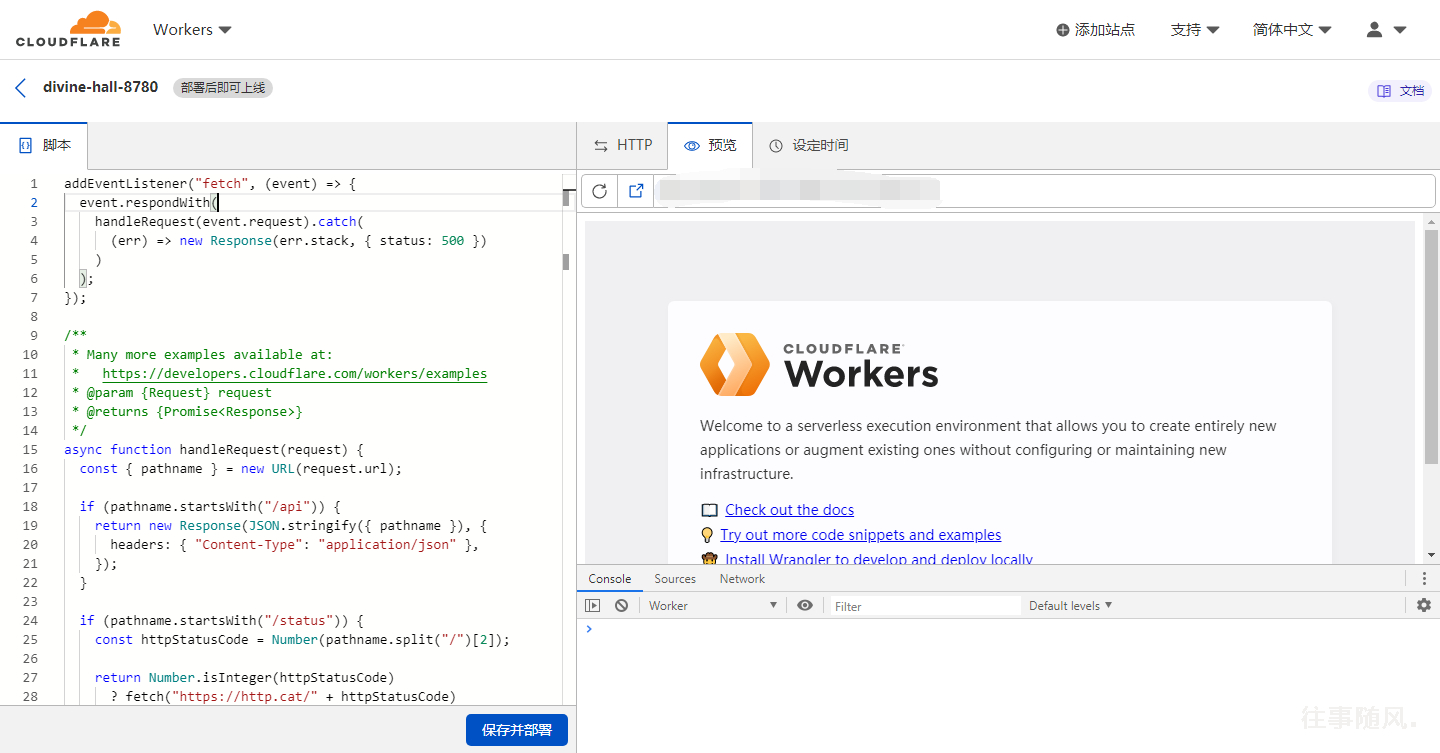Click the divine-hall-8780 worker name
Image resolution: width=1440 pixels, height=753 pixels.
click(100, 87)
